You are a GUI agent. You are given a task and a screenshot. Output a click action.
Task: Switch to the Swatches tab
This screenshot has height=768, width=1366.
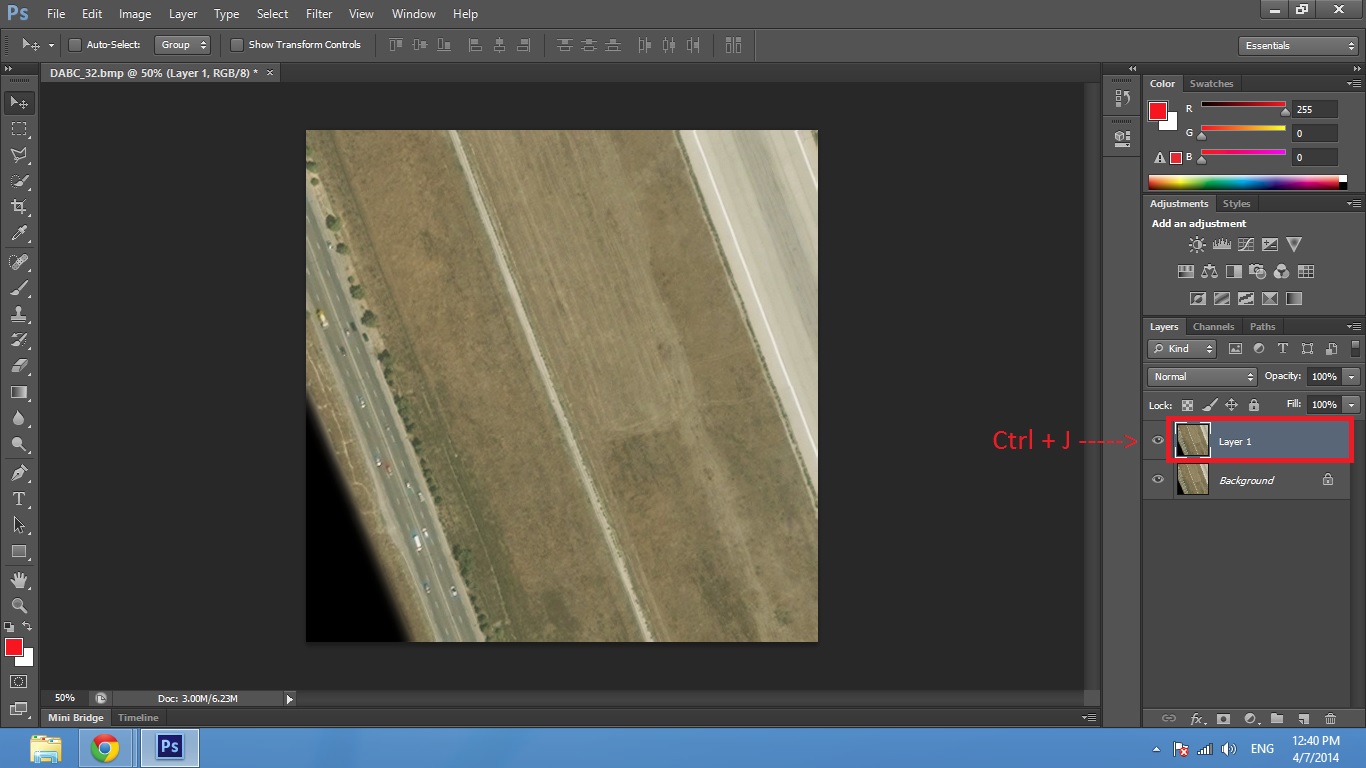(1211, 84)
